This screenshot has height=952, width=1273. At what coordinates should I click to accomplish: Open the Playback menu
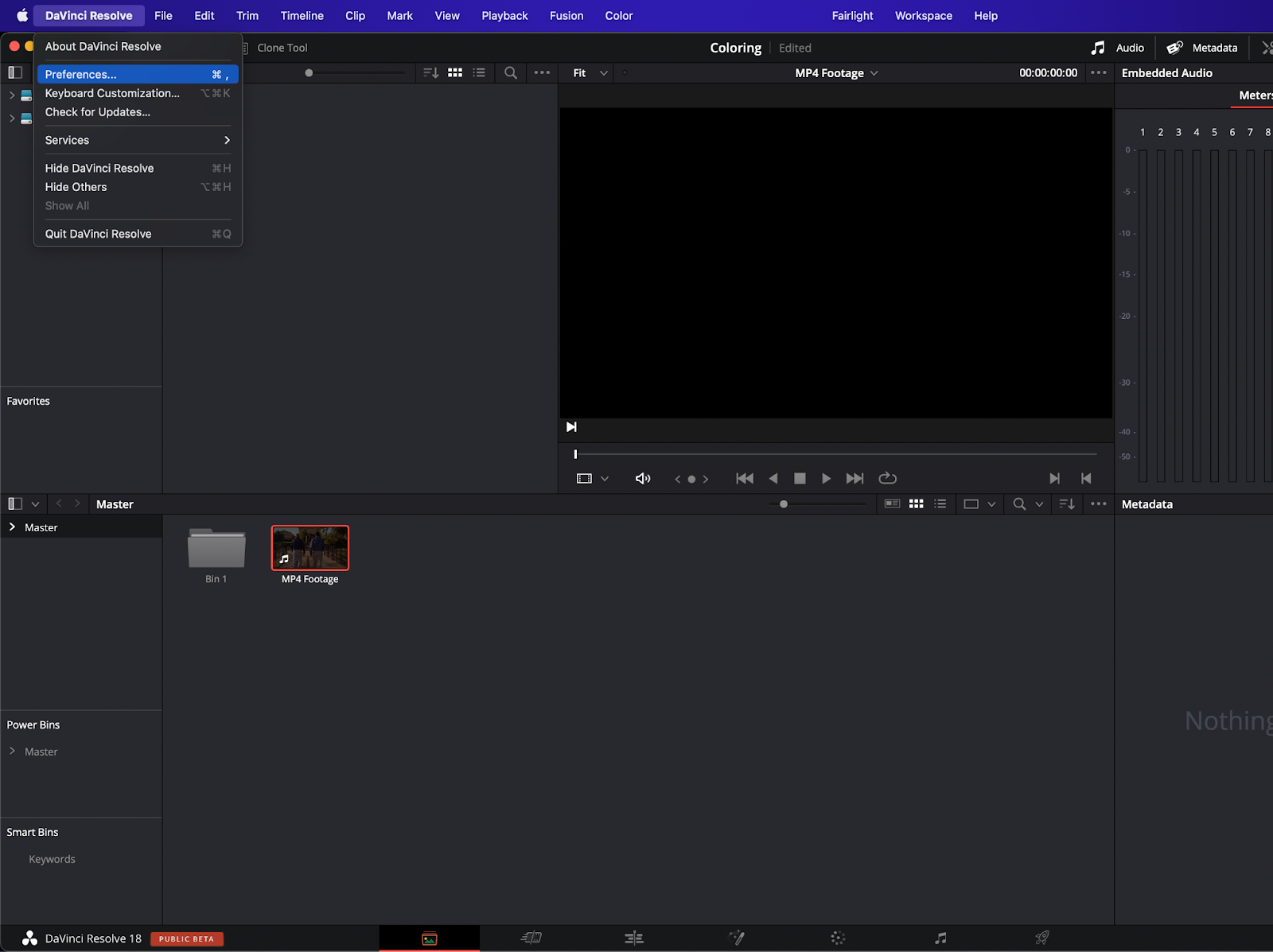[x=504, y=16]
